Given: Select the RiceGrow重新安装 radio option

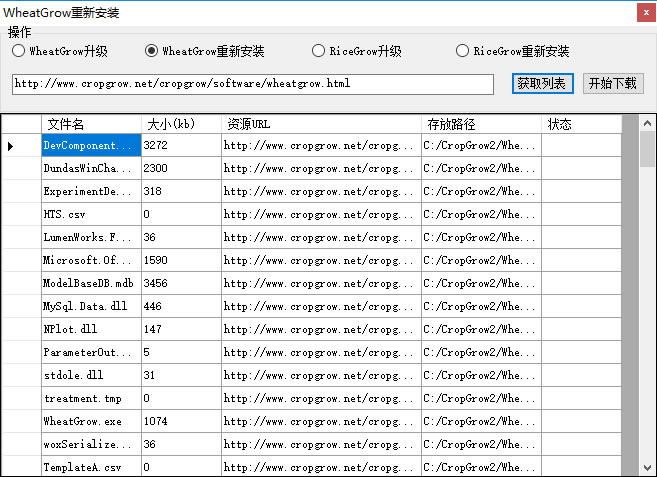Looking at the screenshot, I should click(x=463, y=51).
